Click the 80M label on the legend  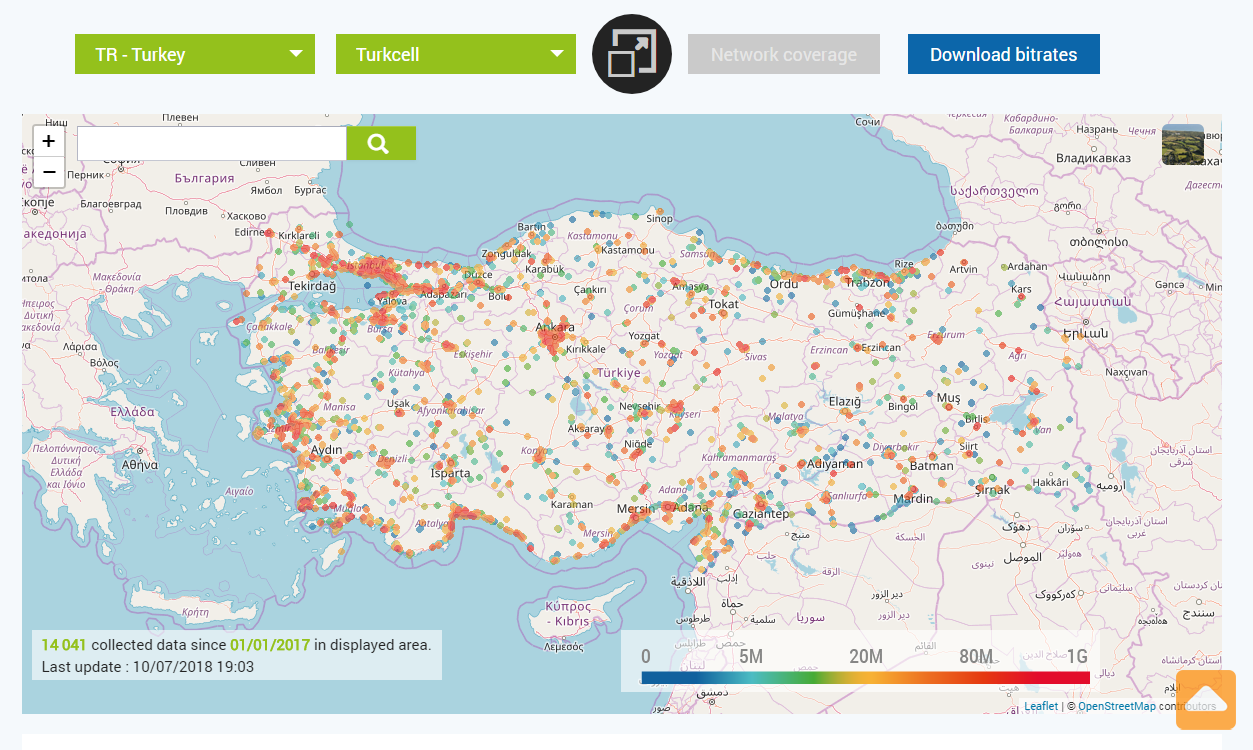pos(976,657)
